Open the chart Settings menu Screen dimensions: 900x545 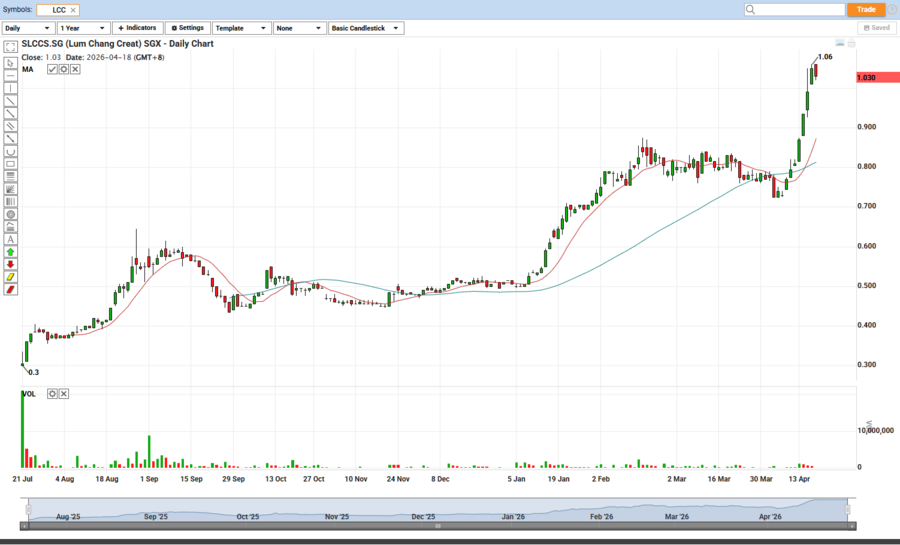(187, 28)
